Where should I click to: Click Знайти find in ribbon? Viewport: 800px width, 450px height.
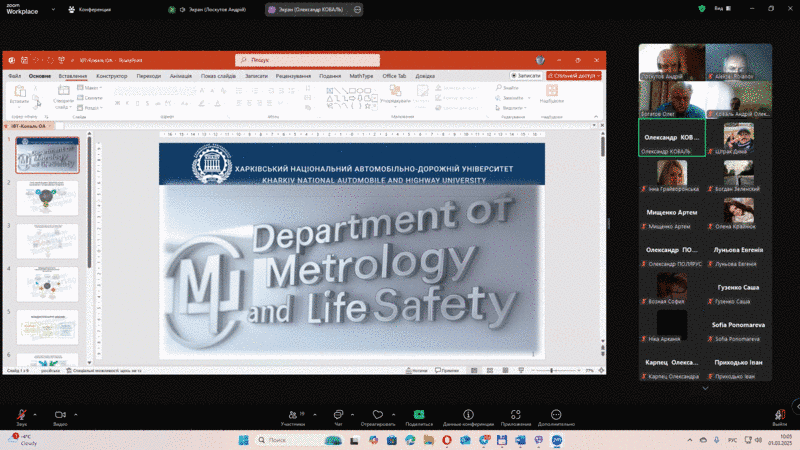(507, 88)
